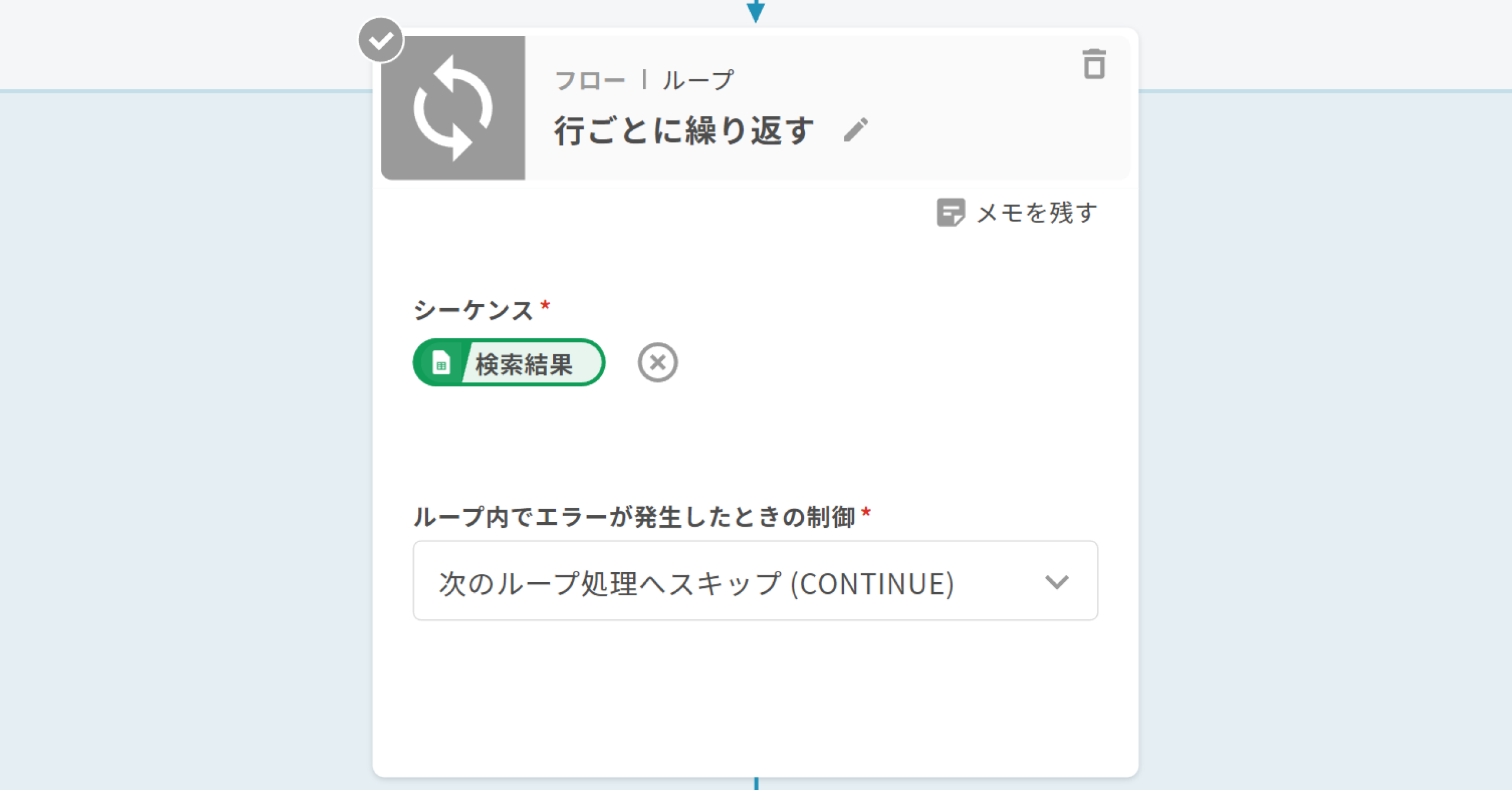Viewport: 1512px width, 790px height.
Task: Click the checkmark status badge
Action: pos(381,40)
